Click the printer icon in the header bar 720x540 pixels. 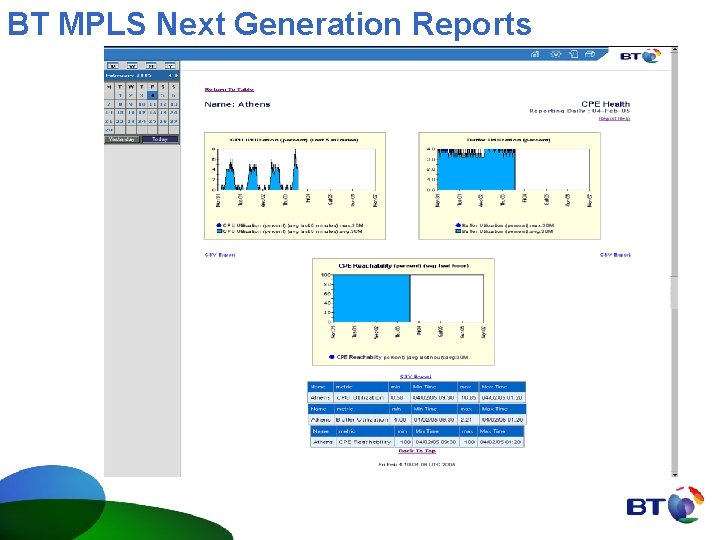pos(590,54)
